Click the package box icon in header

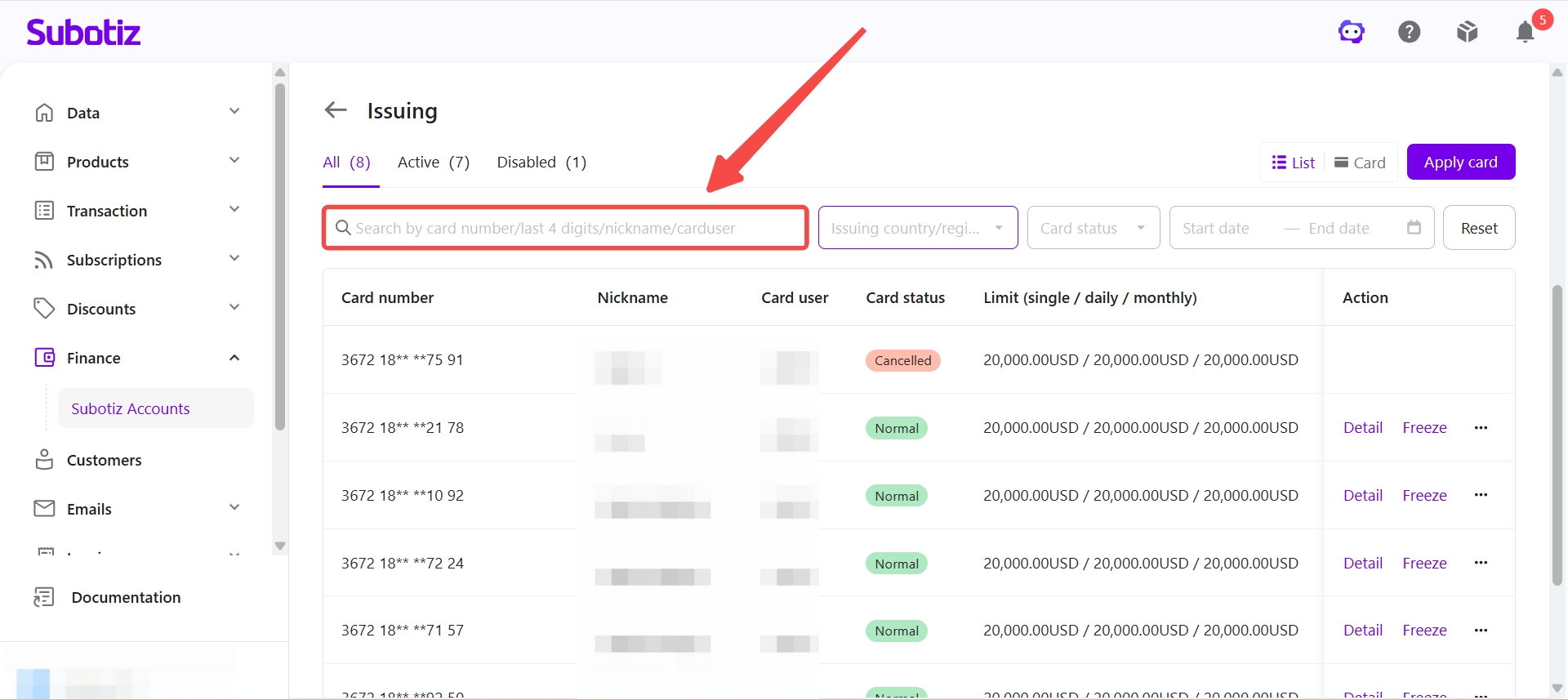(x=1468, y=32)
